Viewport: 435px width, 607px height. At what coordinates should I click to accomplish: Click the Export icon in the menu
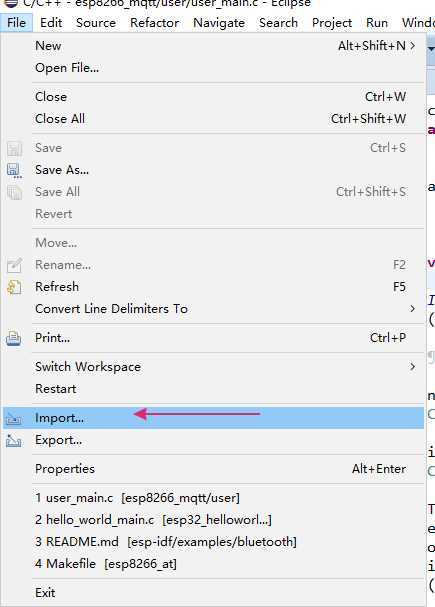(14, 441)
